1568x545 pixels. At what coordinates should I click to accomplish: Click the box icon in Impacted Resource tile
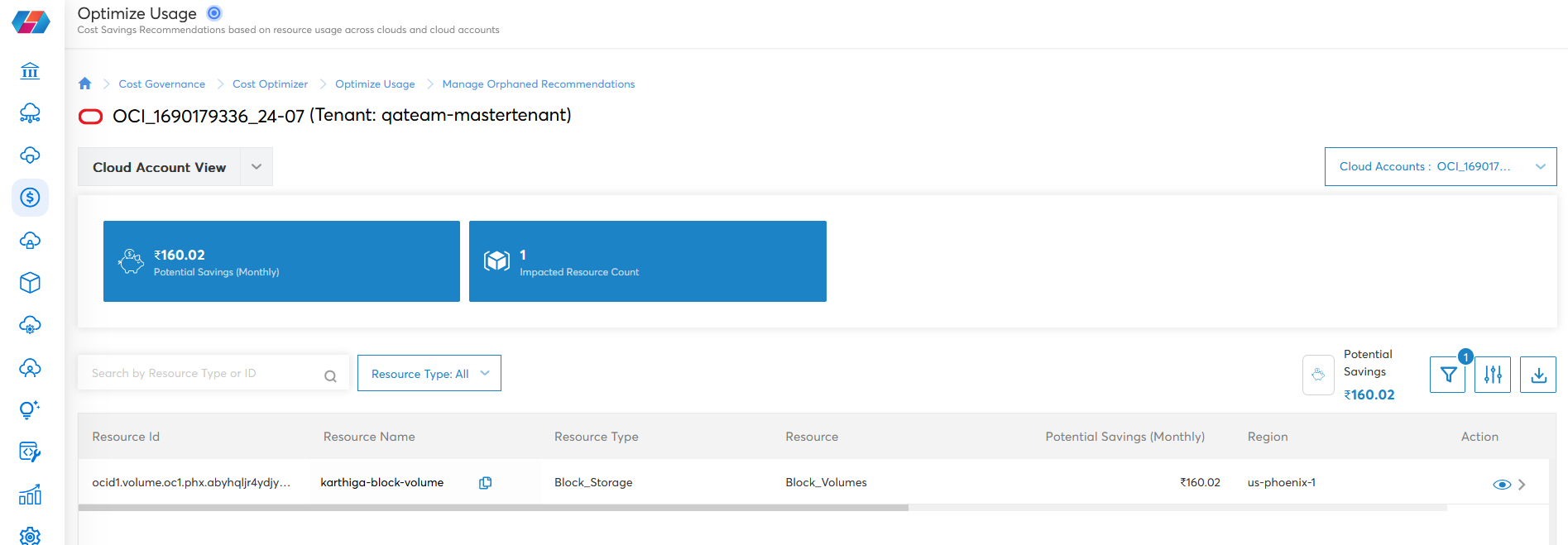click(x=496, y=261)
